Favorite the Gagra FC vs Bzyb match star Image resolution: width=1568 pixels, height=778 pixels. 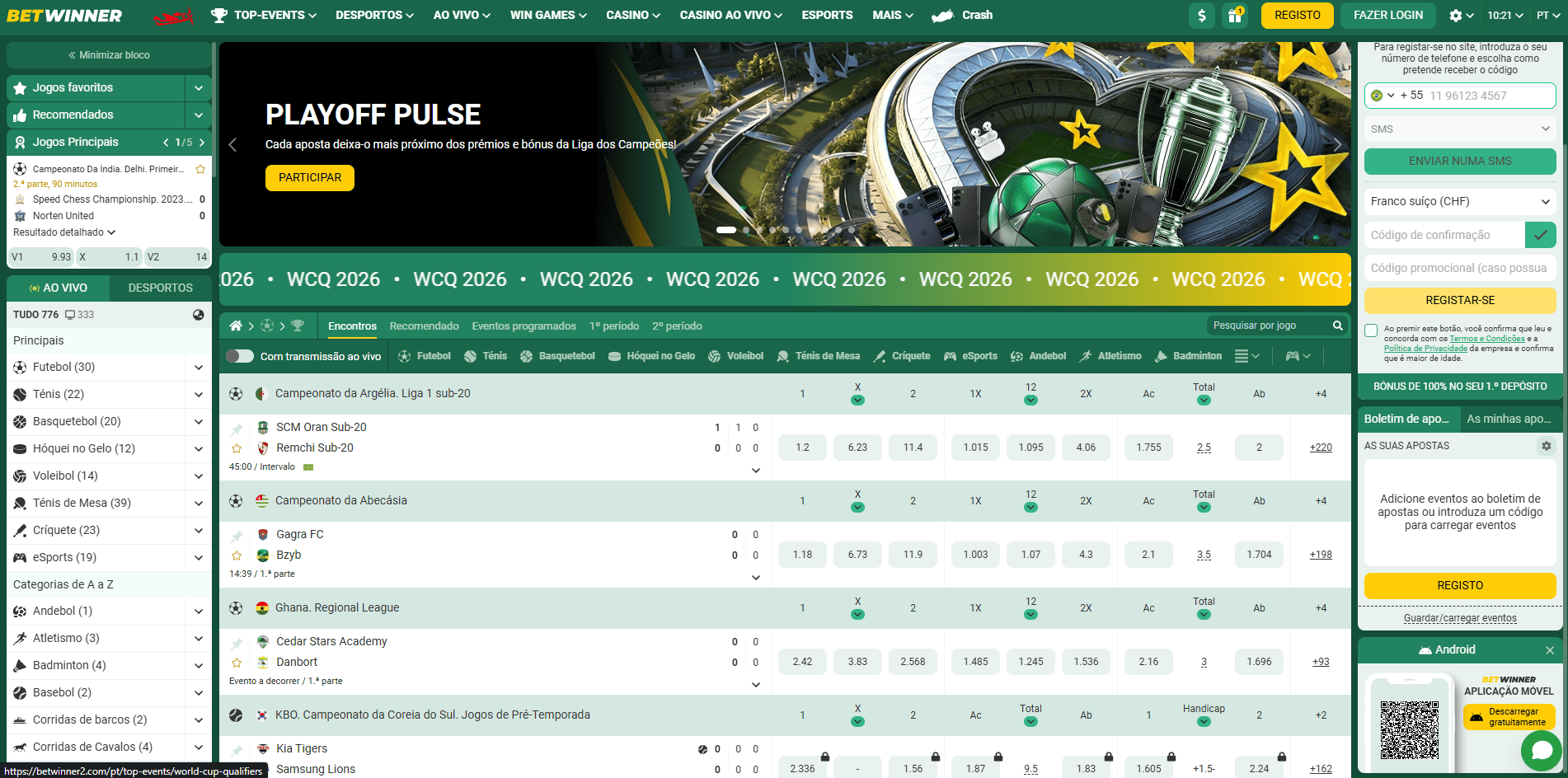(237, 555)
